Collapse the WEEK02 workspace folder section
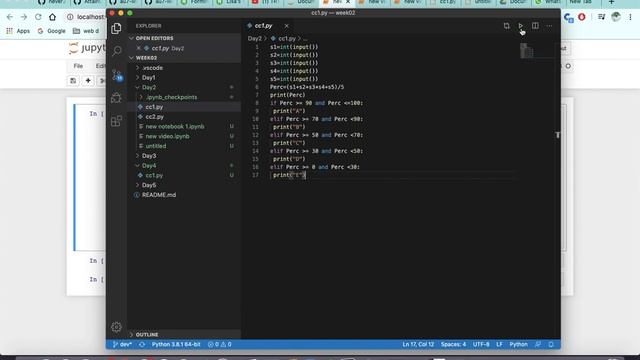The width and height of the screenshot is (640, 360). [x=184, y=58]
